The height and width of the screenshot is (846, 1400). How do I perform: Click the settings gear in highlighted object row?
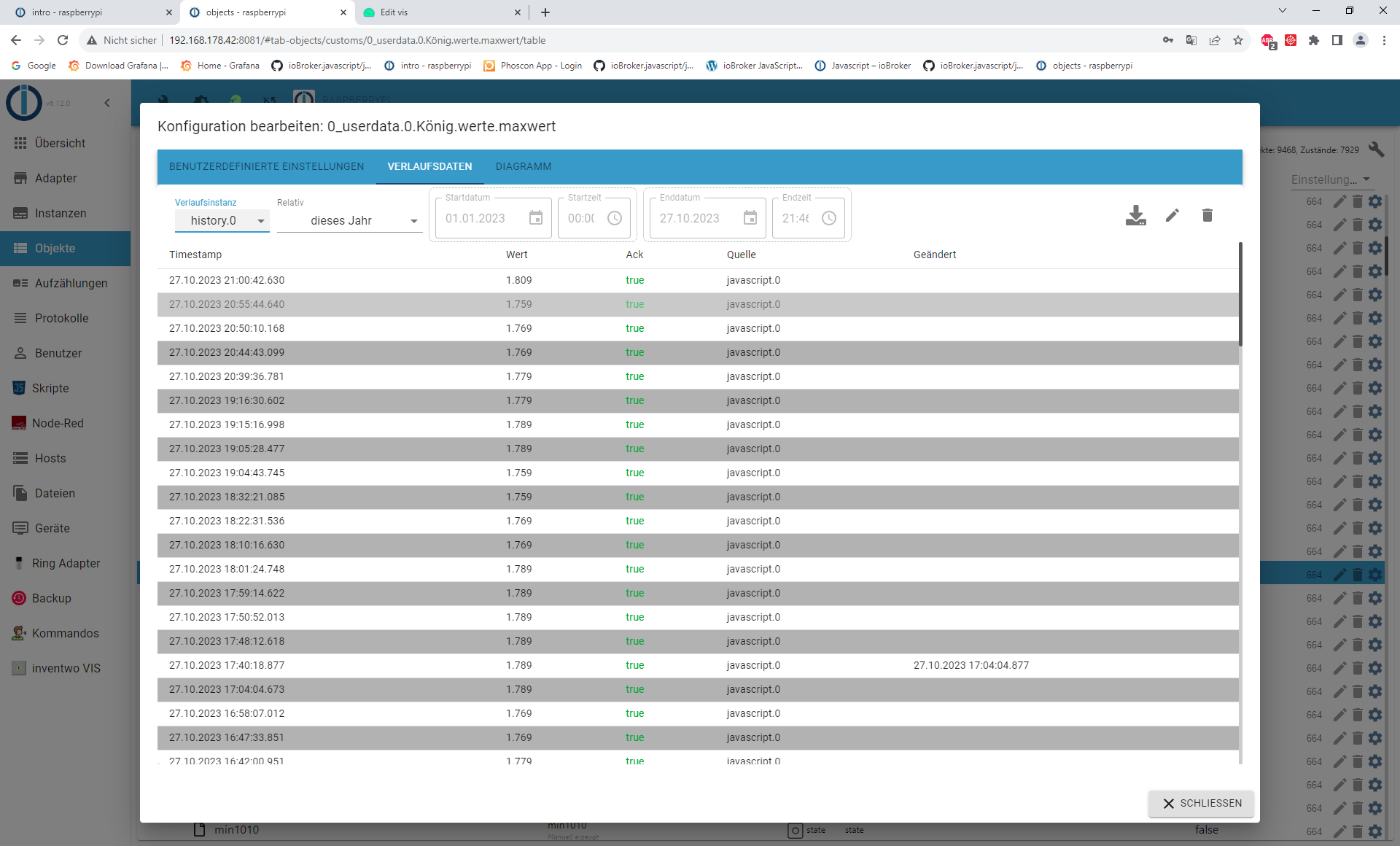pyautogui.click(x=1375, y=575)
